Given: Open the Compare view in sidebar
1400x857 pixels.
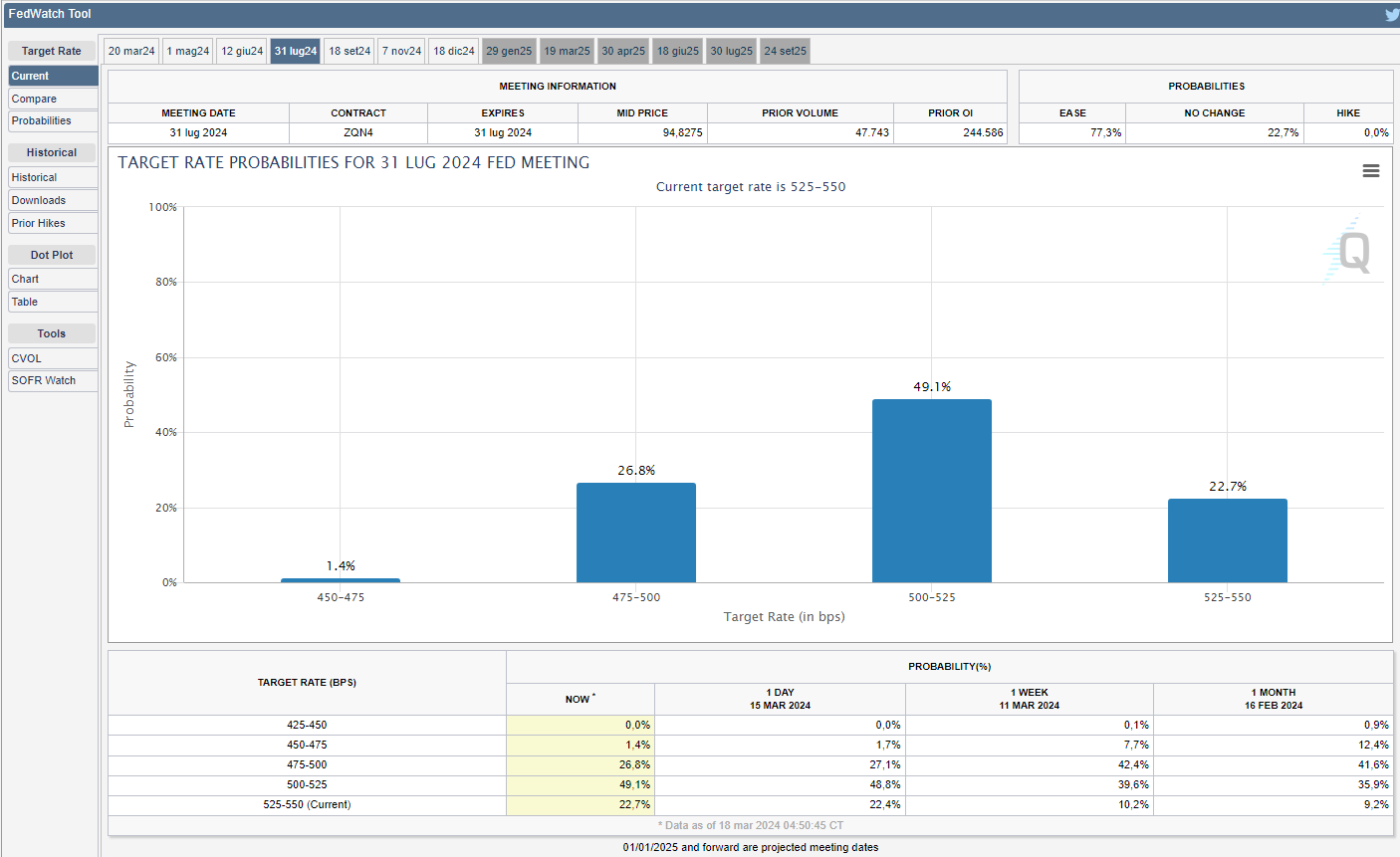Looking at the screenshot, I should click(x=53, y=99).
